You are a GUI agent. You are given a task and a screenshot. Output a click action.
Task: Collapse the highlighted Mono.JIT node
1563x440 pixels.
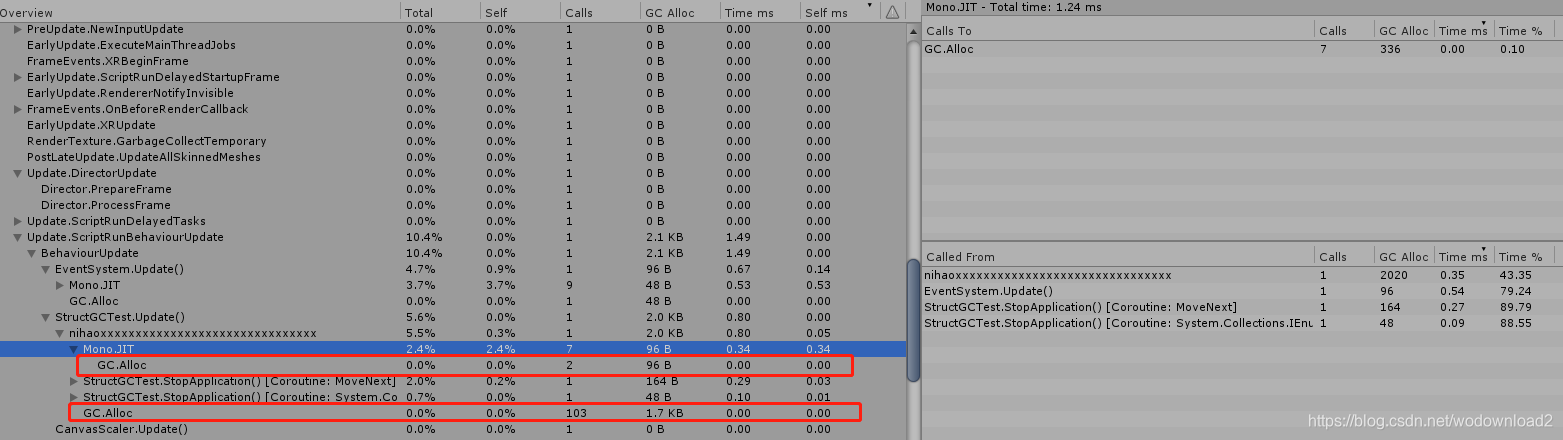pyautogui.click(x=74, y=349)
